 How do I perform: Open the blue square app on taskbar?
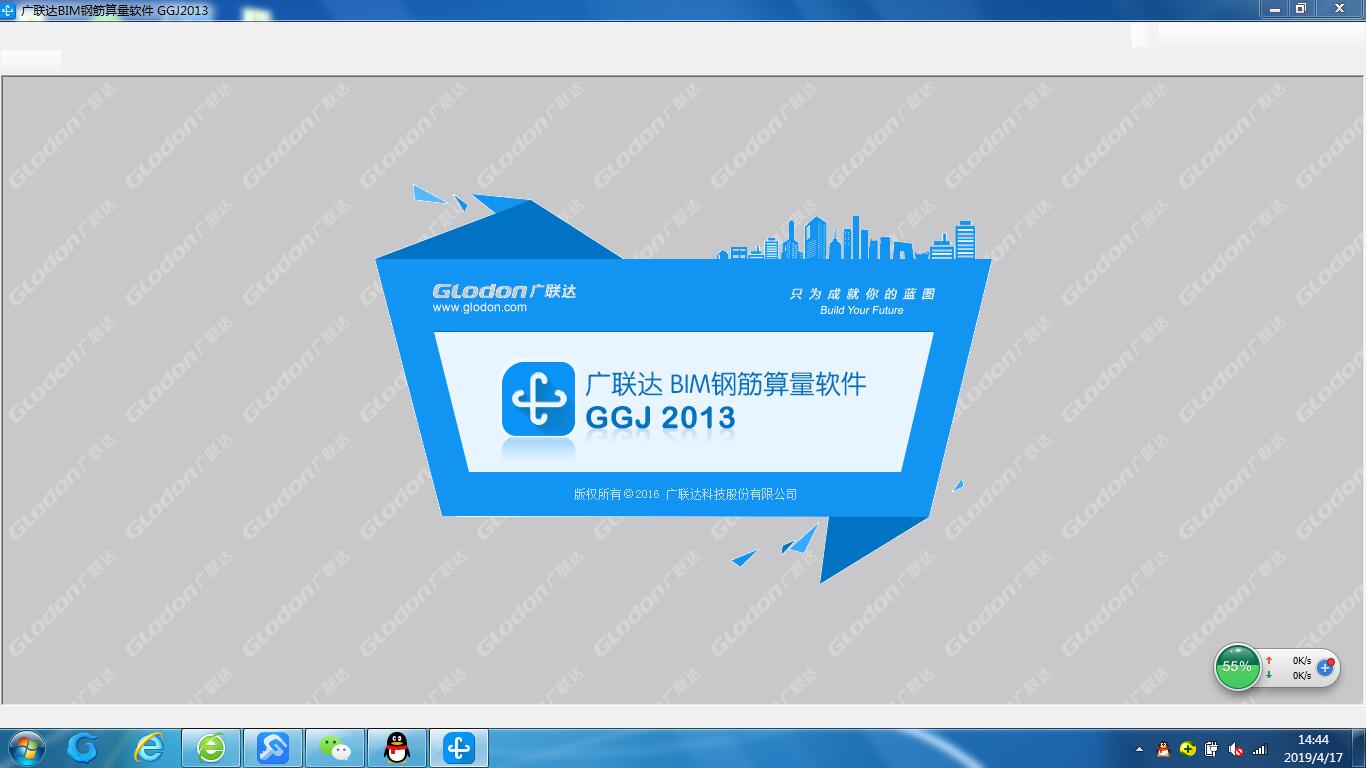(x=273, y=748)
